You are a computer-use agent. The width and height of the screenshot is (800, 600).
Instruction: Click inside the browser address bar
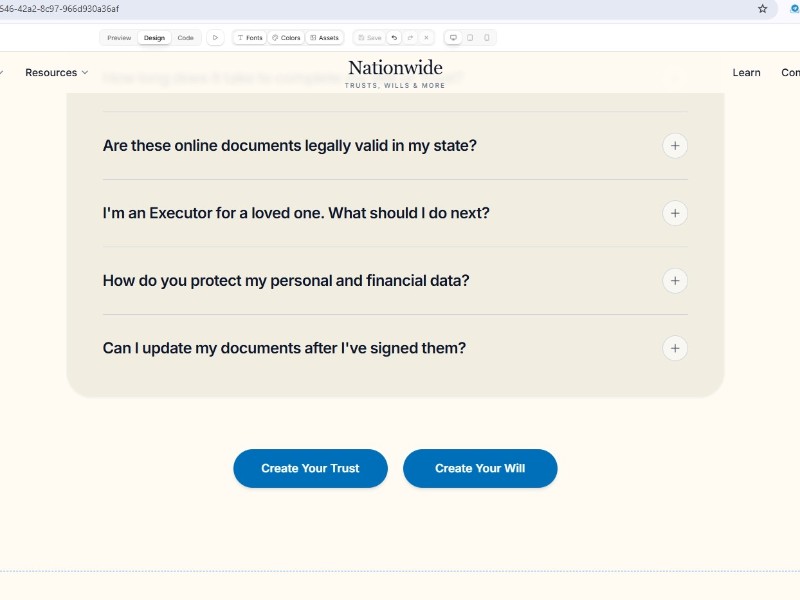click(x=300, y=8)
